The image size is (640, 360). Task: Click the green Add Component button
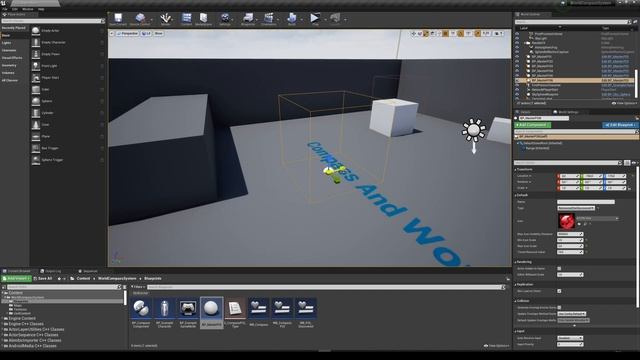tap(533, 124)
